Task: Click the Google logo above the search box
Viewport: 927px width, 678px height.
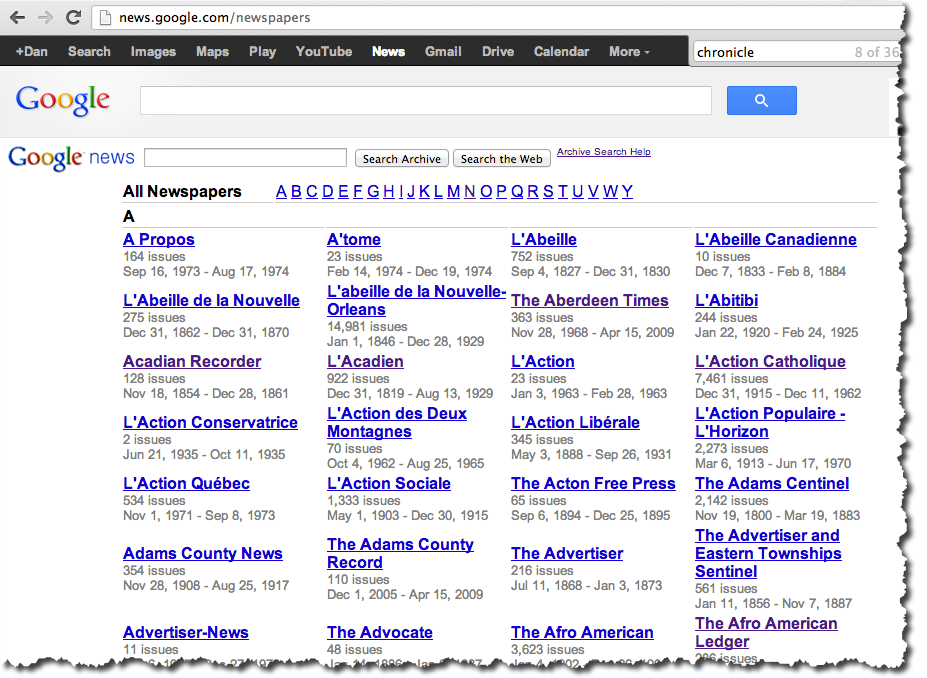Action: click(63, 100)
